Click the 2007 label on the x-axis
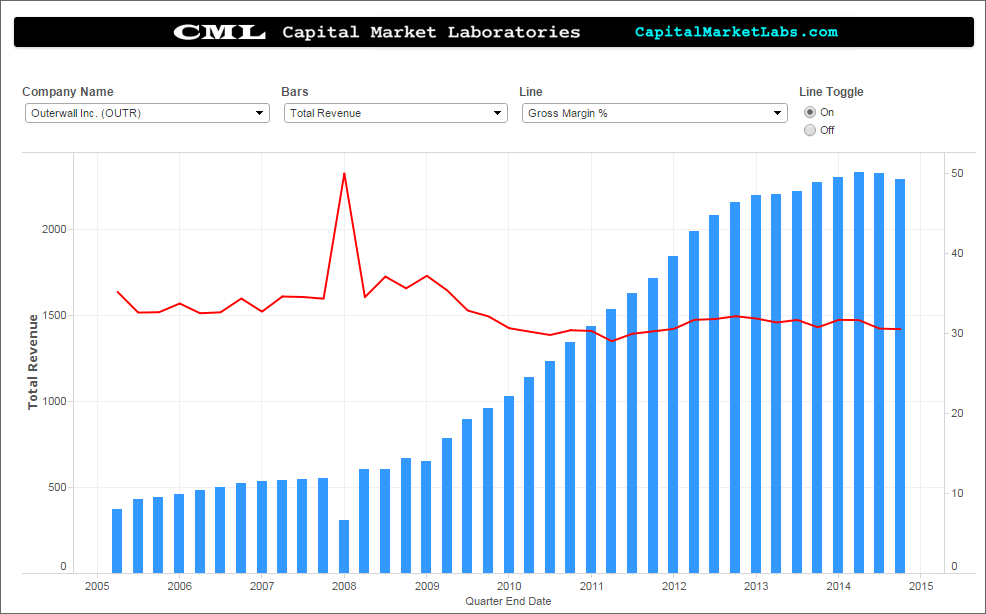This screenshot has width=986, height=614. click(x=262, y=586)
